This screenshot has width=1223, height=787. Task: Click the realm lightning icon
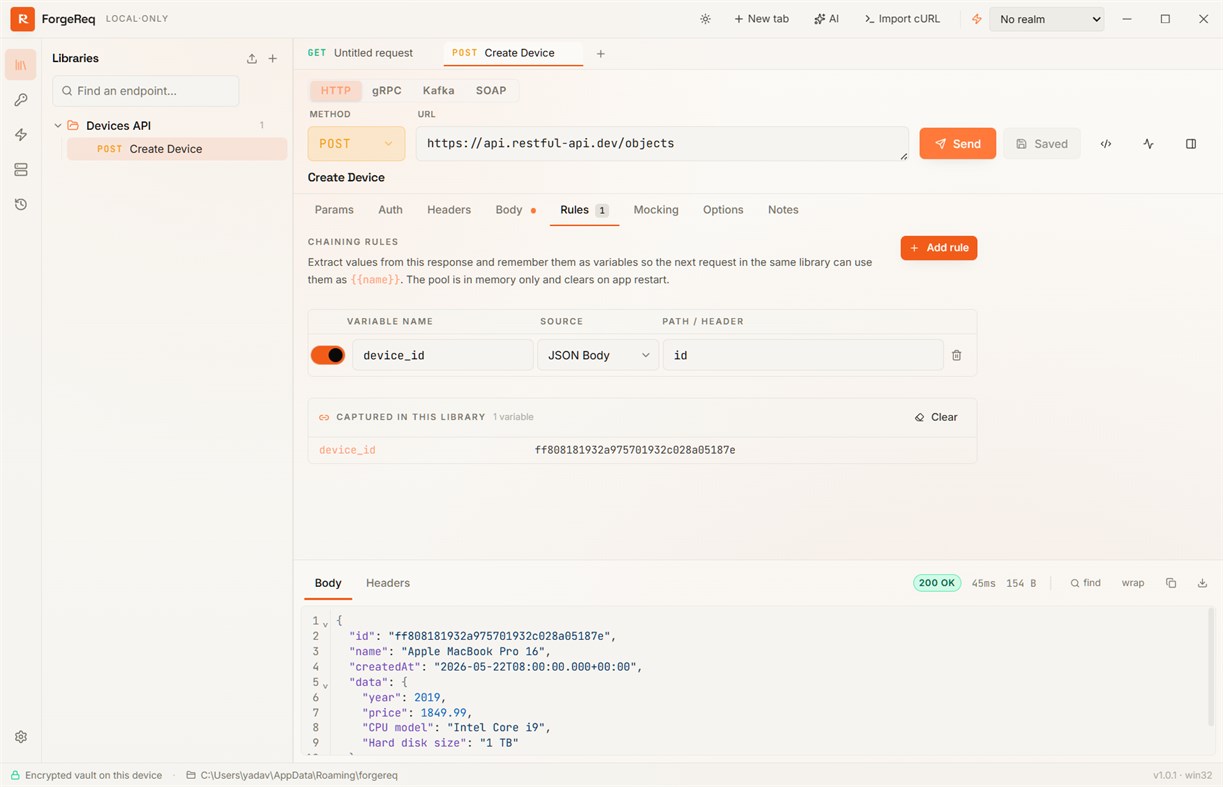(977, 19)
